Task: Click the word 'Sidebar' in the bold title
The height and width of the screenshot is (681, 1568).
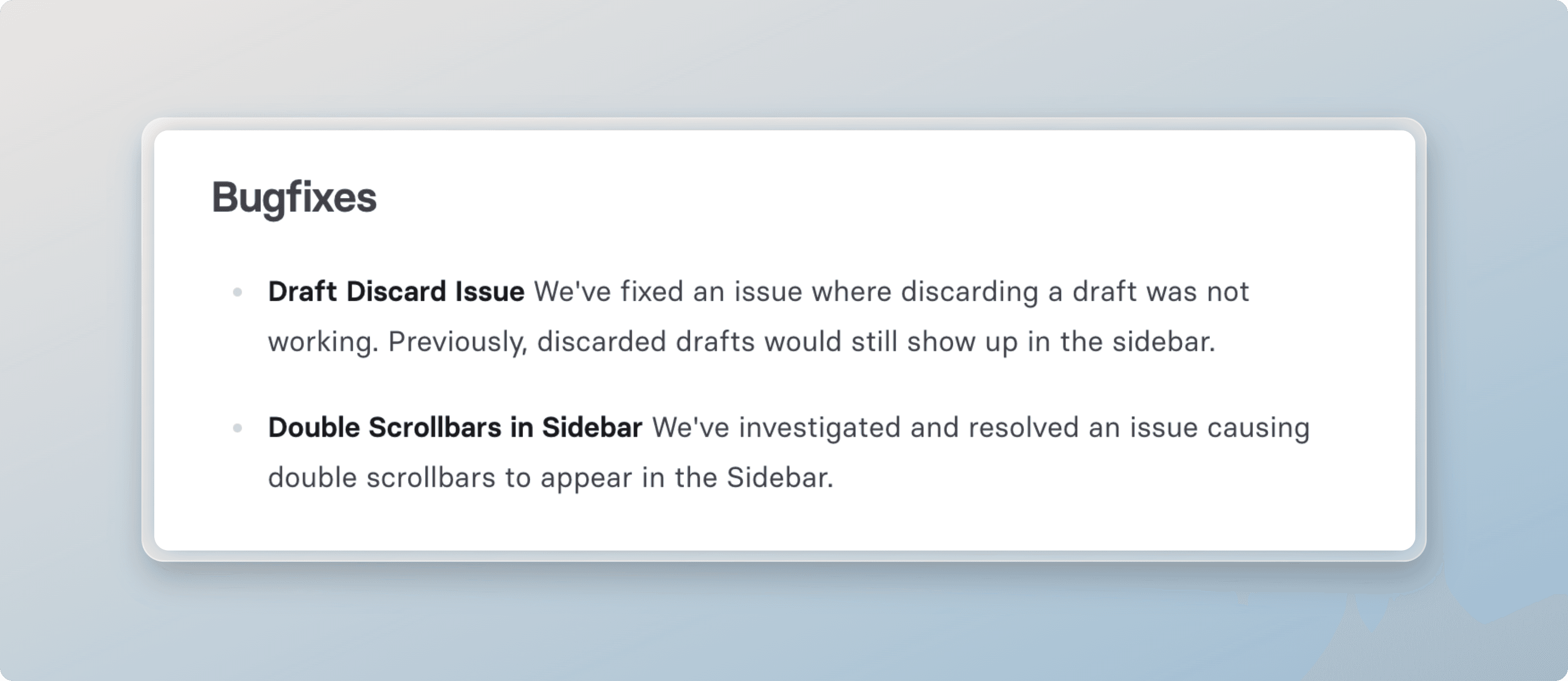Action: click(592, 427)
